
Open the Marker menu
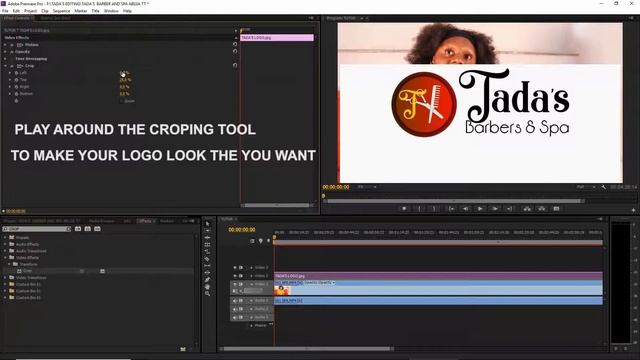81,11
